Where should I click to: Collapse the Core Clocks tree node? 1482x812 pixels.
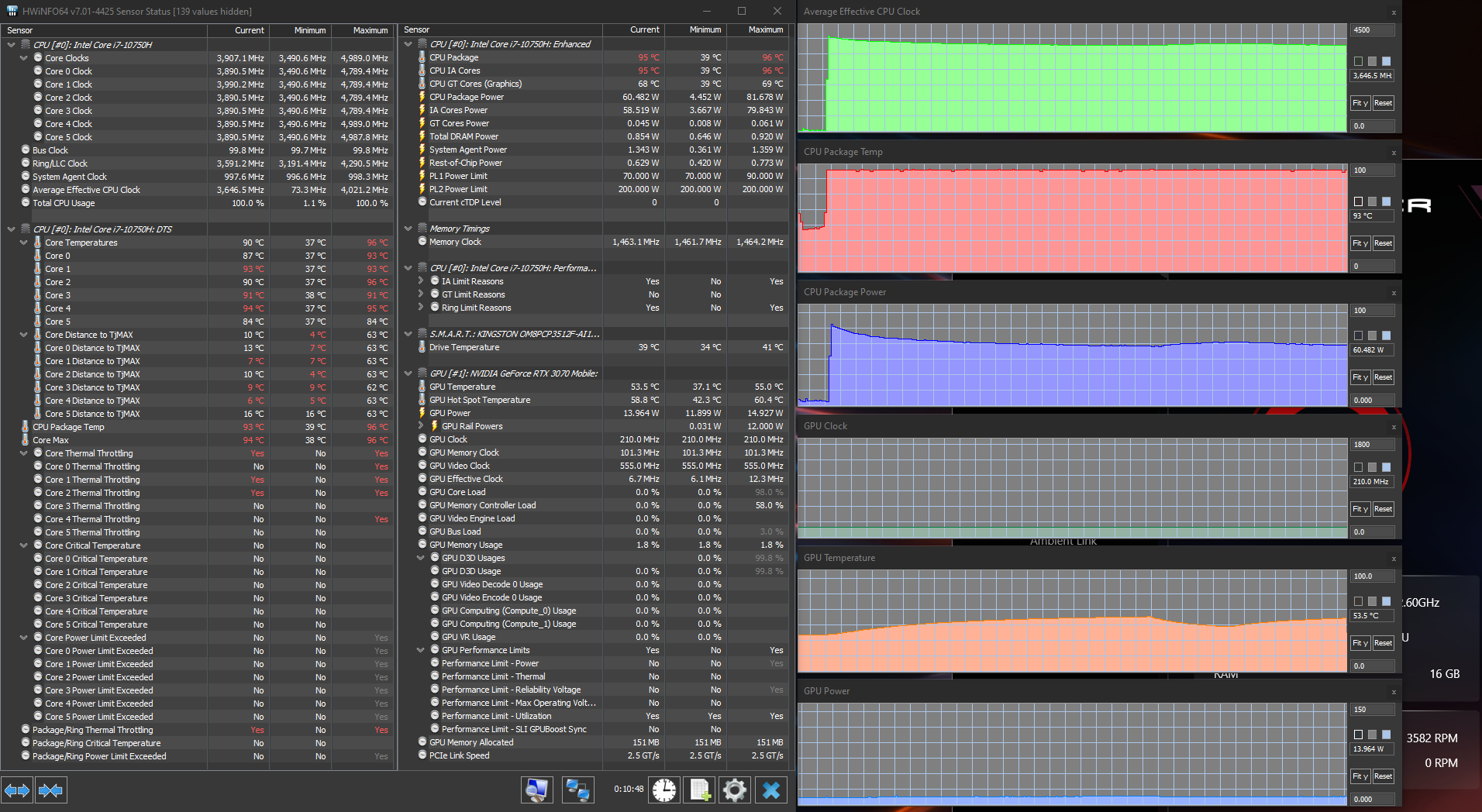click(23, 58)
